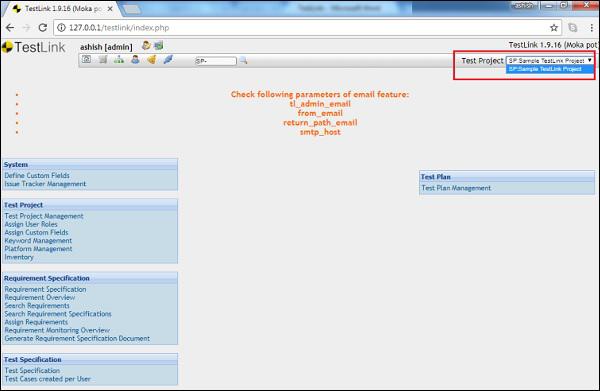The height and width of the screenshot is (391, 600).
Task: Open Requirement Specification grey toolbar icon
Action: 103,59
